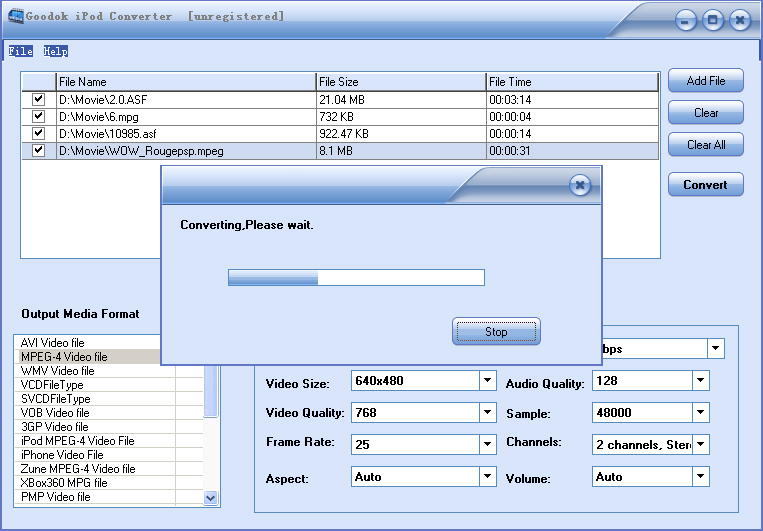Click the format list scrollbar down arrow

[210, 498]
